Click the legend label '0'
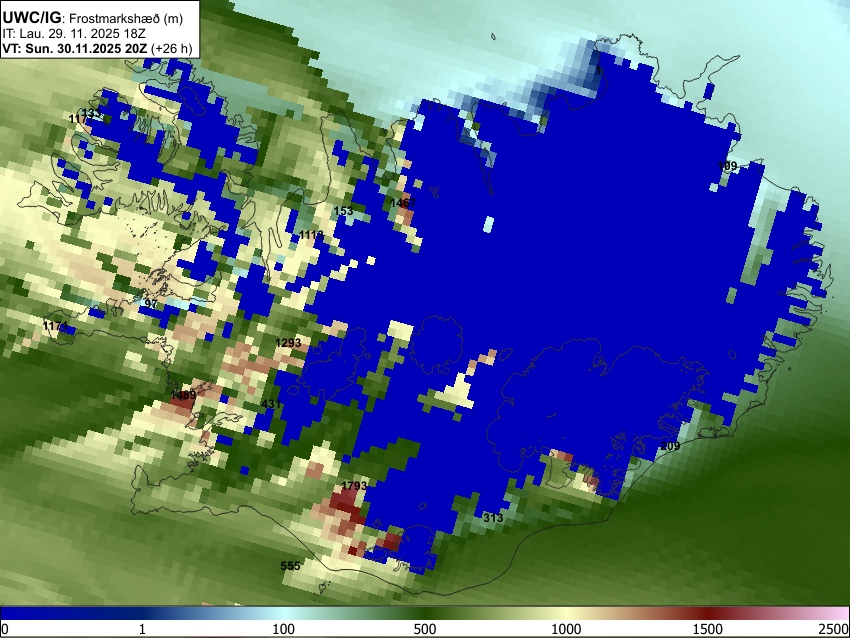Image resolution: width=850 pixels, height=638 pixels. (5, 629)
